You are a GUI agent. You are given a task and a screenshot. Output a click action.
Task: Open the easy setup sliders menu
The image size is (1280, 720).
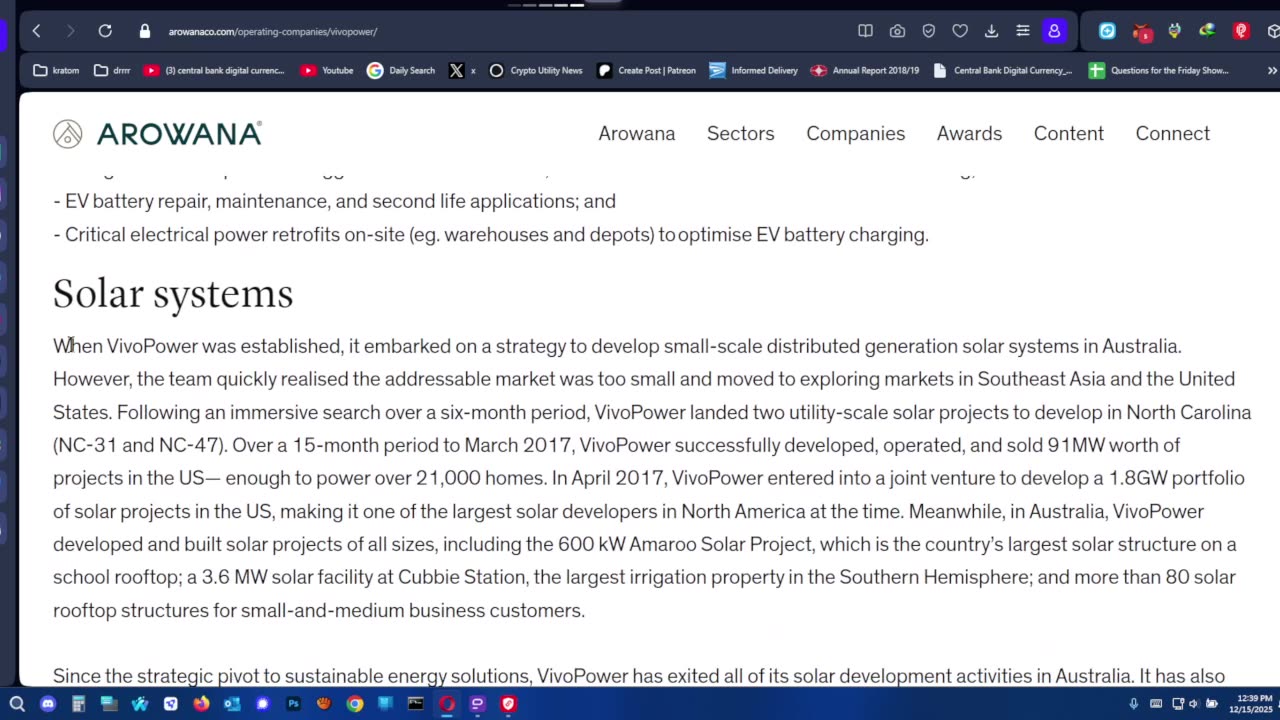tap(1022, 31)
